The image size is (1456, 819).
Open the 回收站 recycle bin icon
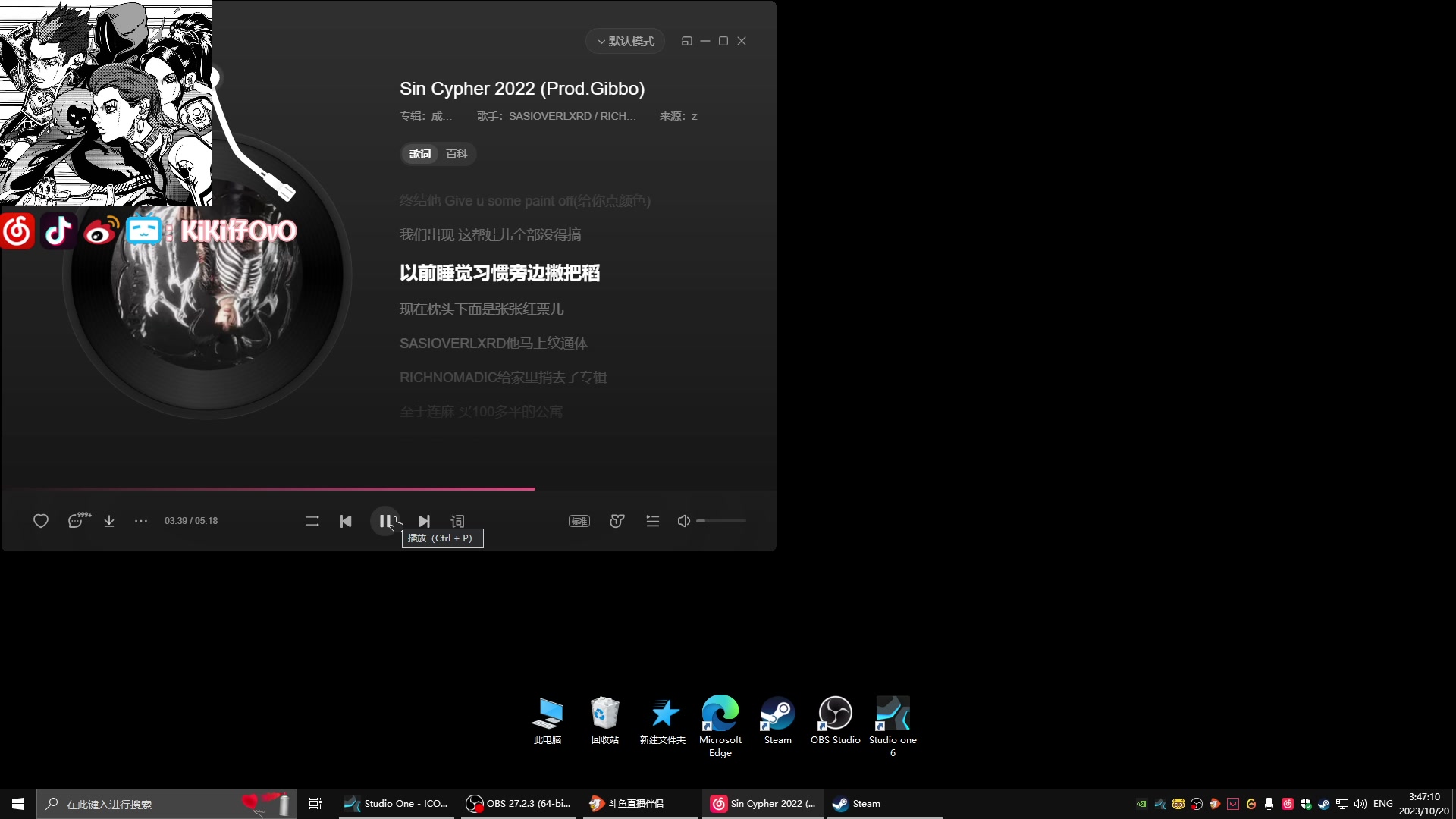[605, 720]
